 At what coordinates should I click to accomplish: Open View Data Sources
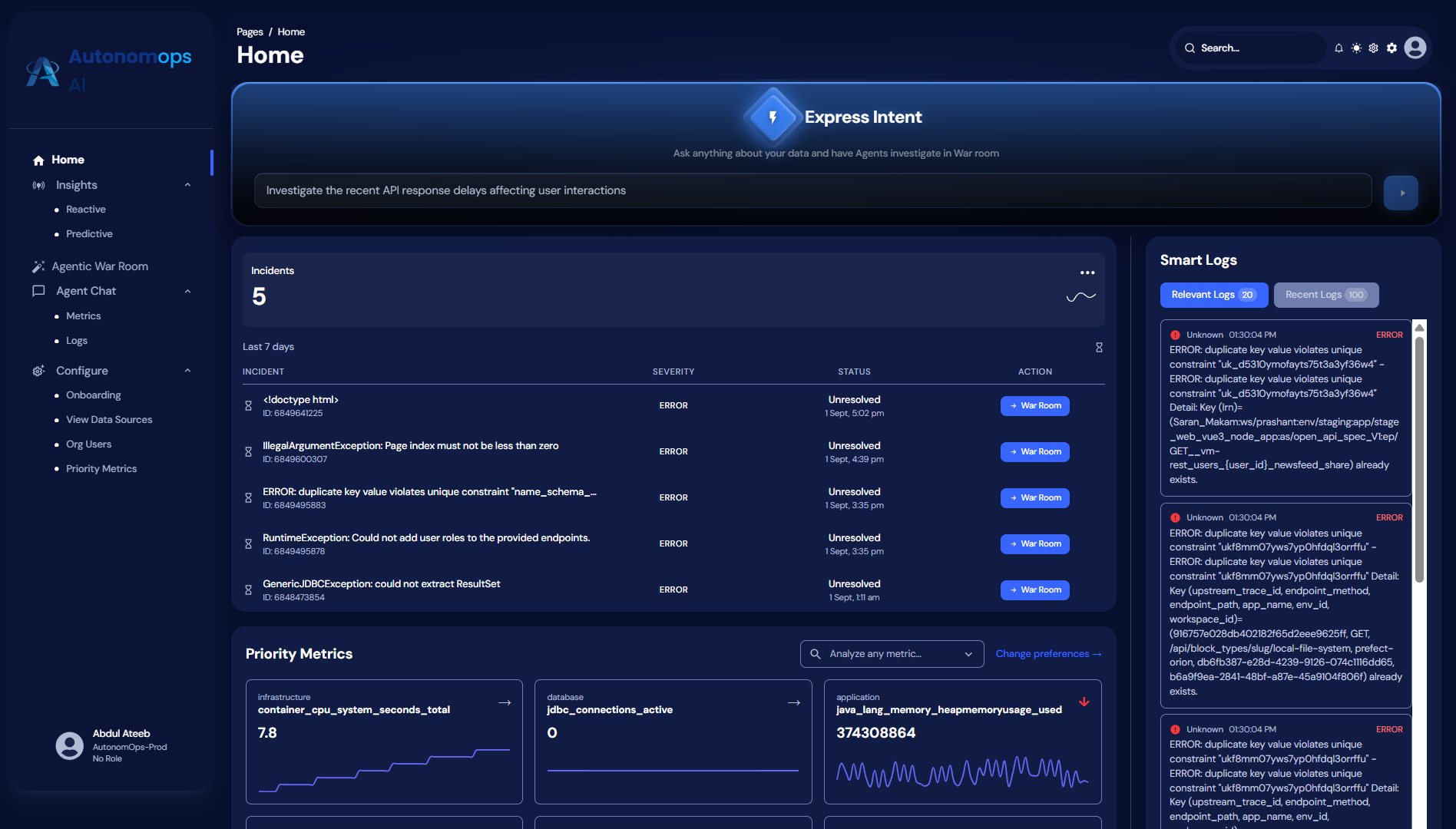pos(109,420)
